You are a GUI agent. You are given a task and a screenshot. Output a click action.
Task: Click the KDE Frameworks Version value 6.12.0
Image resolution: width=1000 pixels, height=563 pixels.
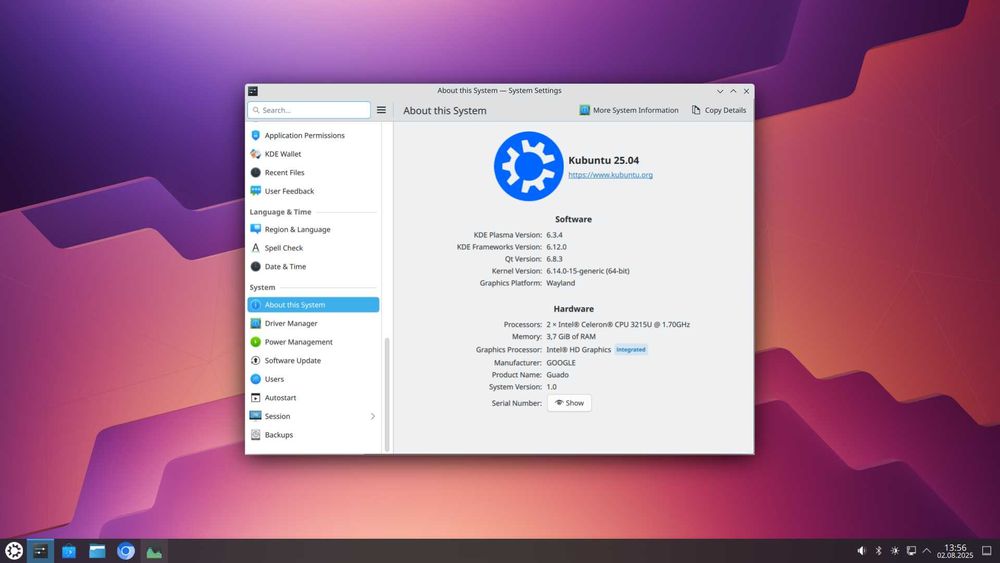coord(556,247)
